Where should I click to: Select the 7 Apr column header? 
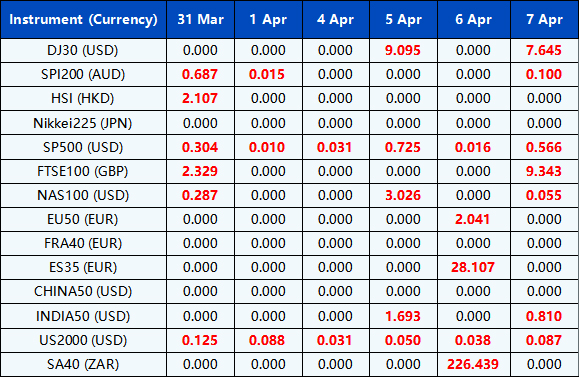[x=545, y=19]
